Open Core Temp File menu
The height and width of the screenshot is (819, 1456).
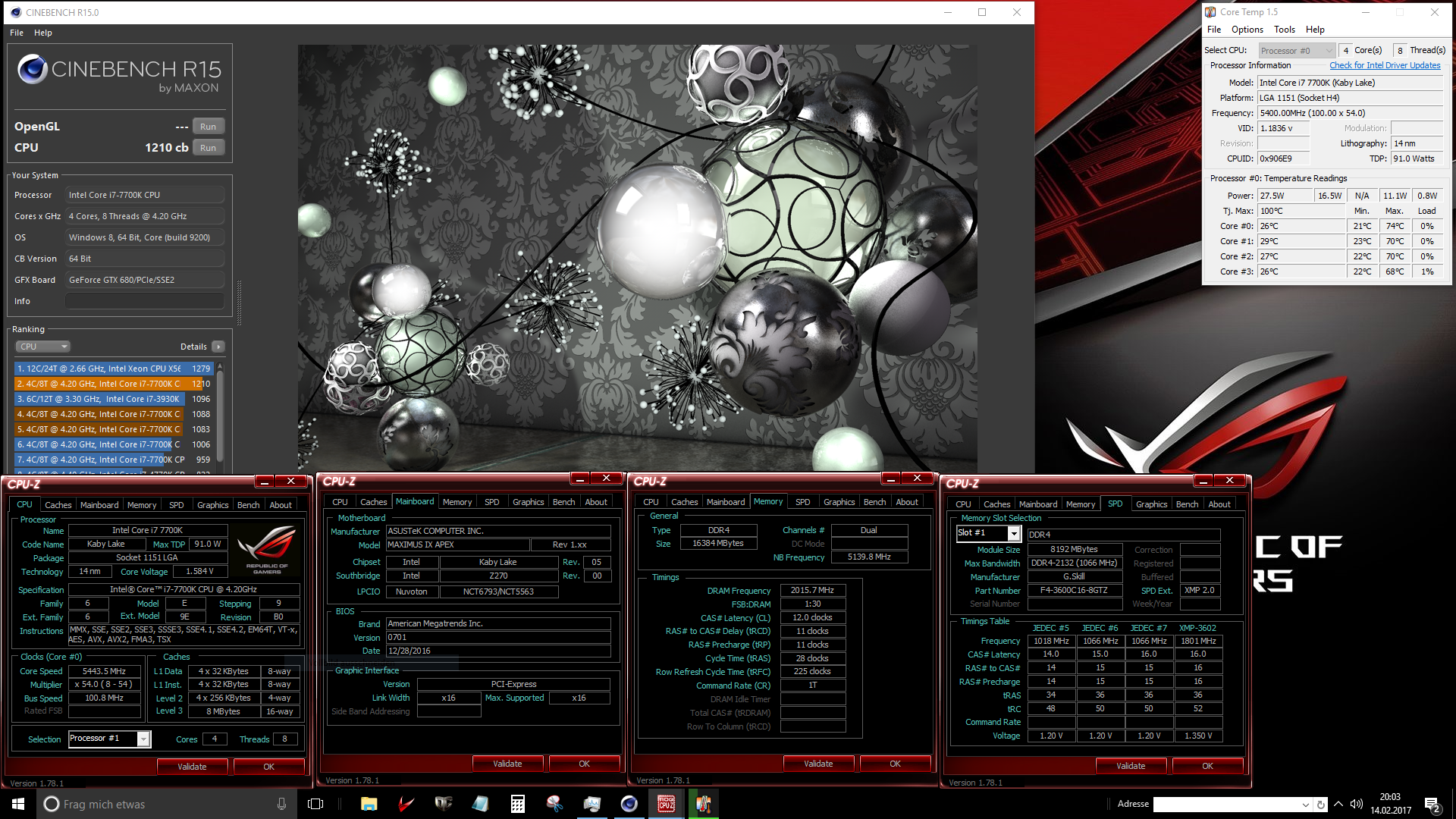[1214, 30]
